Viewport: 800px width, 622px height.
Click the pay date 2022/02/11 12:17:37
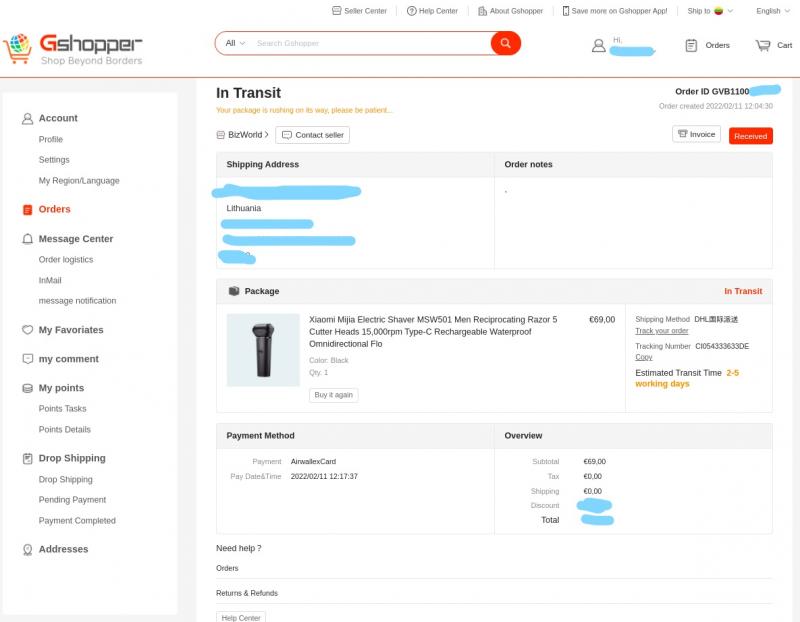click(324, 476)
